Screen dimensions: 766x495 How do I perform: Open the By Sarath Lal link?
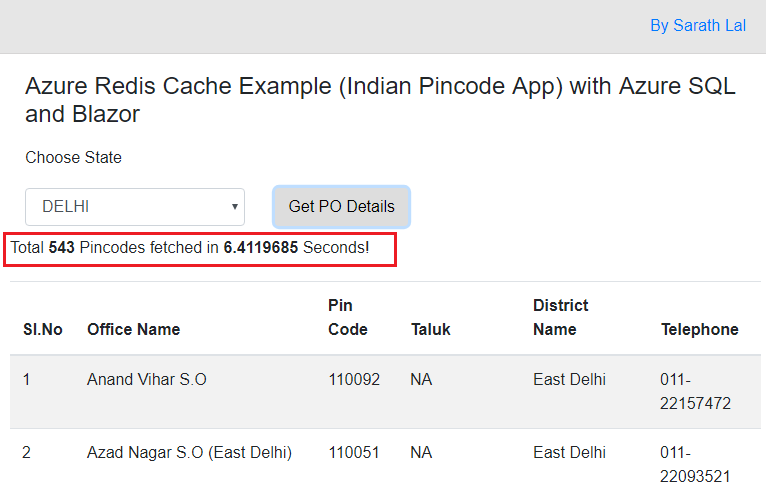[698, 26]
